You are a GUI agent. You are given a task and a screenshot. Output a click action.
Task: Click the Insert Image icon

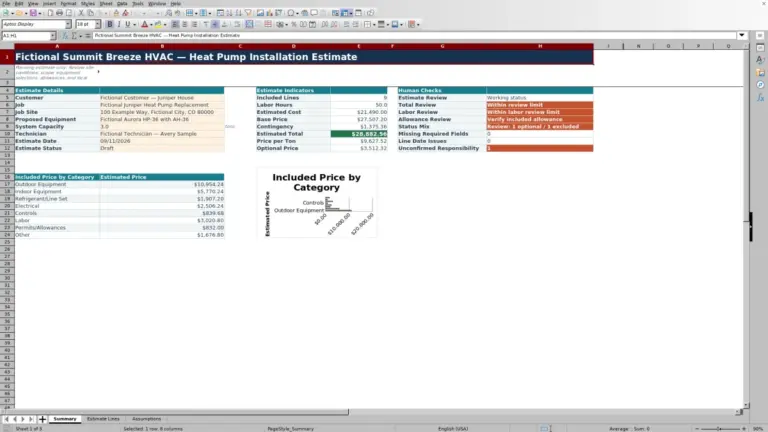pos(260,13)
